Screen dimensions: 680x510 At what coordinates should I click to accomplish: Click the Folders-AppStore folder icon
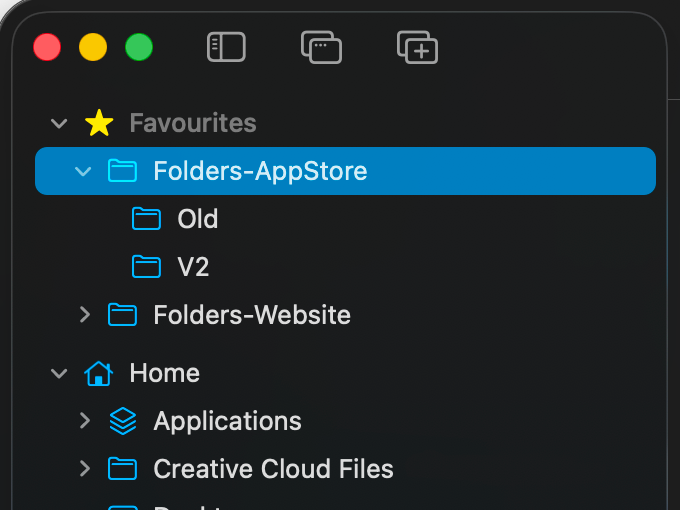click(122, 171)
